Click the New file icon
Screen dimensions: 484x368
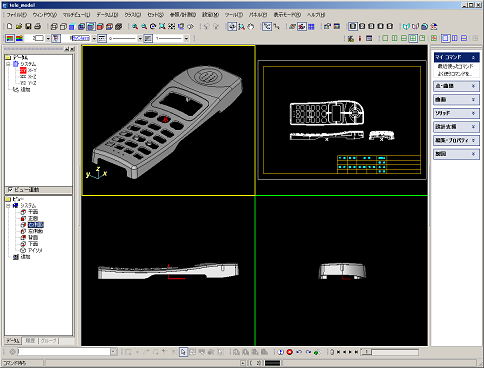coord(10,26)
